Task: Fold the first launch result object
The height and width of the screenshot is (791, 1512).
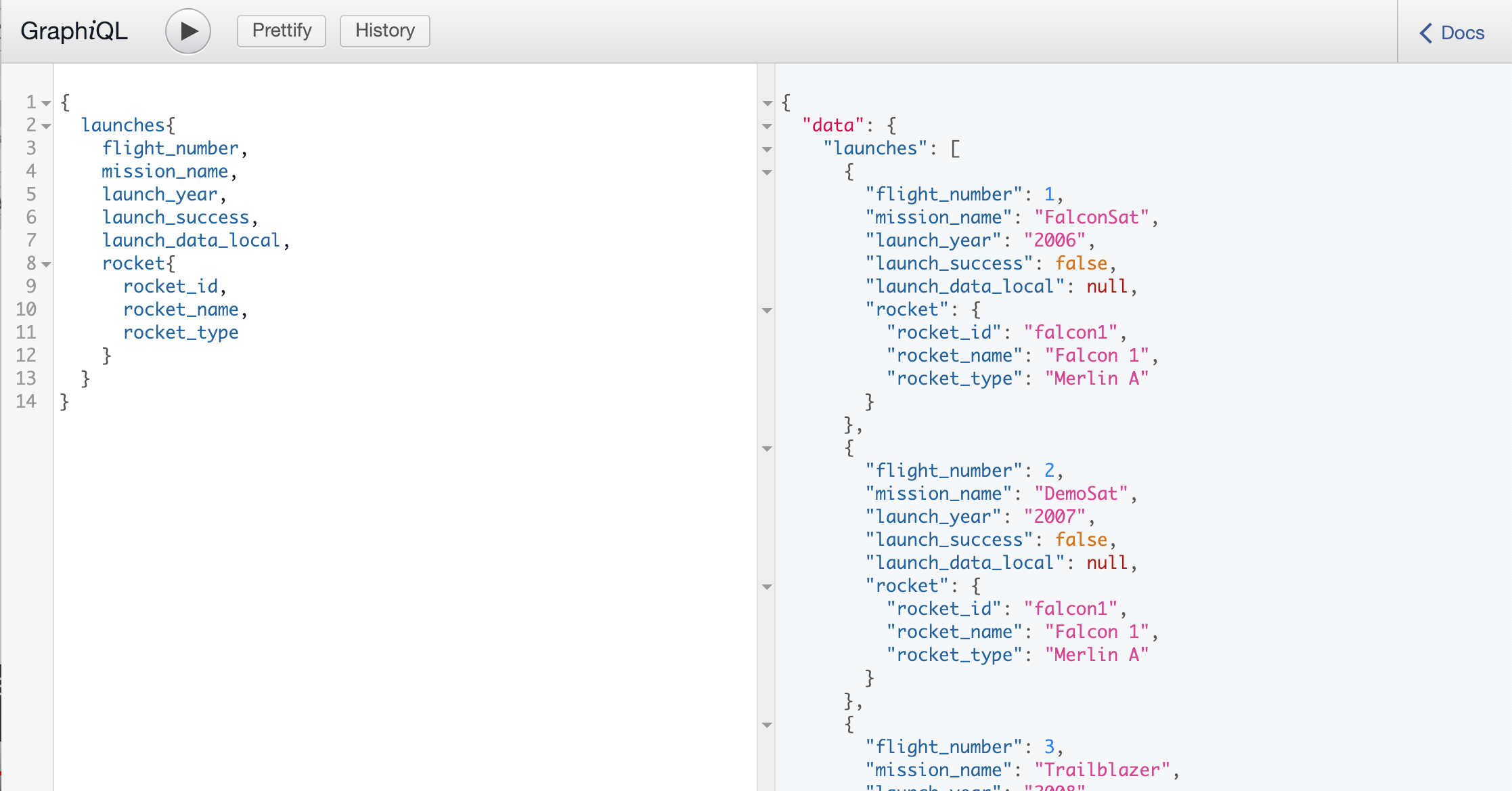Action: [x=767, y=173]
